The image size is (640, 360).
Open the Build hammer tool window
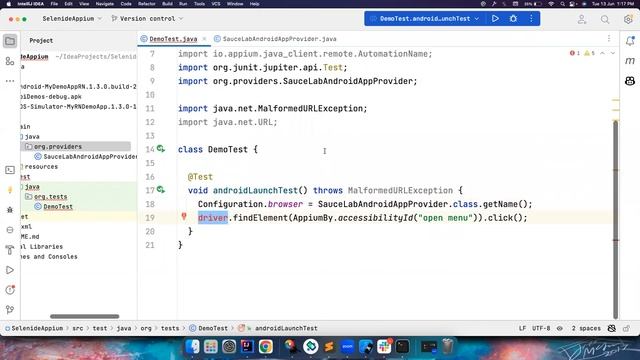(10, 250)
